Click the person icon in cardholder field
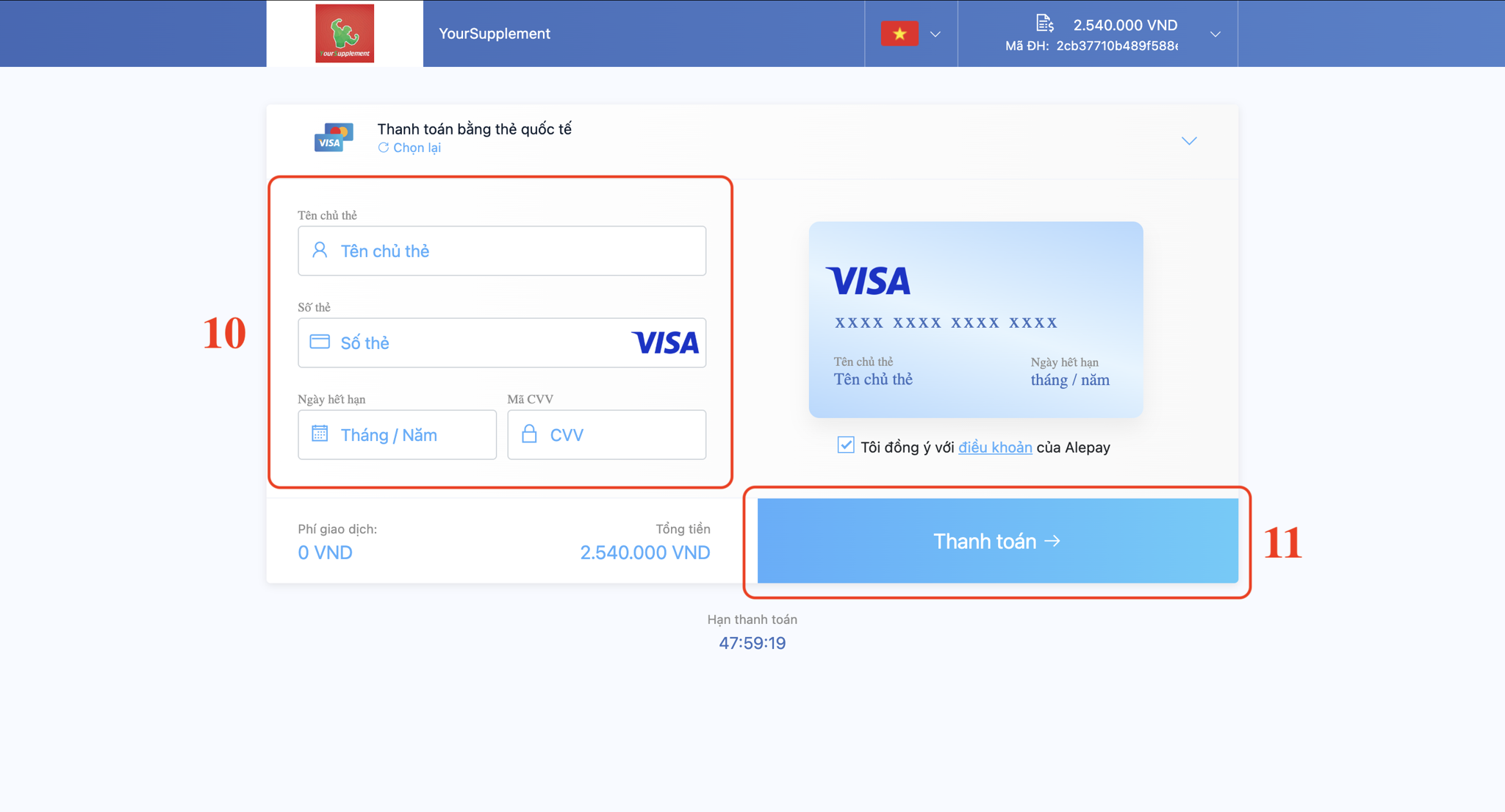1505x812 pixels. [320, 250]
